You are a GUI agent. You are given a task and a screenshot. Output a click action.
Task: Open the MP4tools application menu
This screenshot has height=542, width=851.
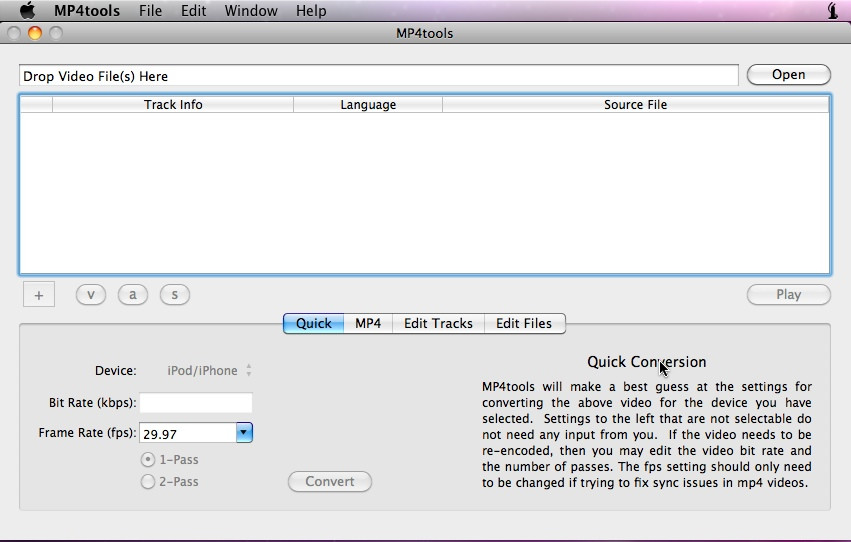[x=87, y=10]
